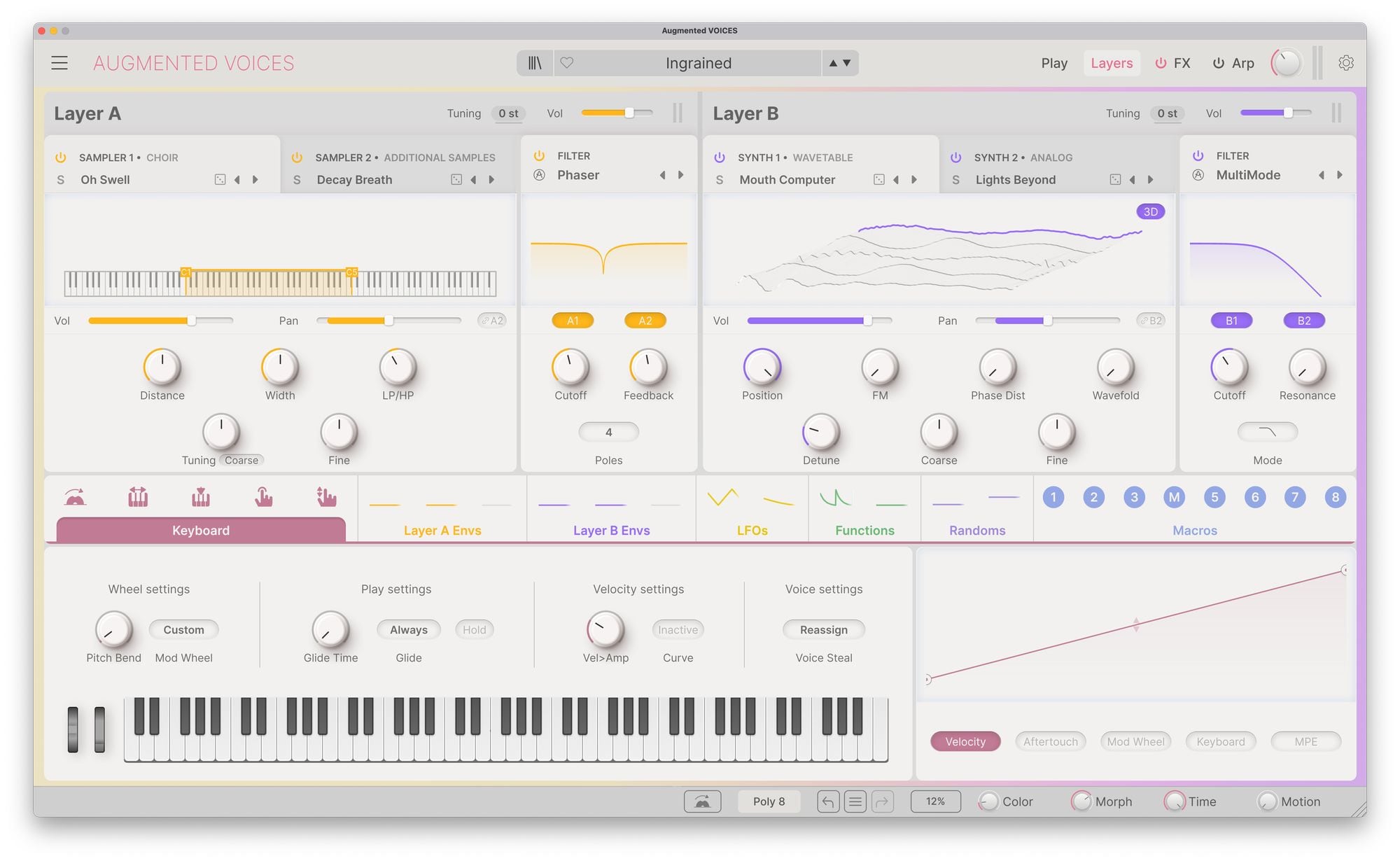This screenshot has height=861, width=1400.
Task: Select second icon above the Keyboard tab
Action: (x=138, y=497)
